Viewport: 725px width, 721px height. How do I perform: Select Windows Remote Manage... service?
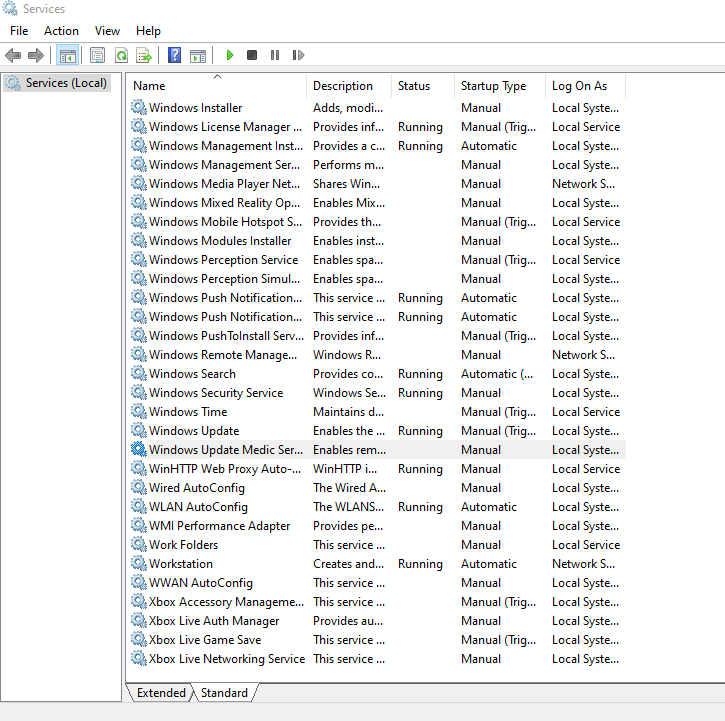(377, 354)
